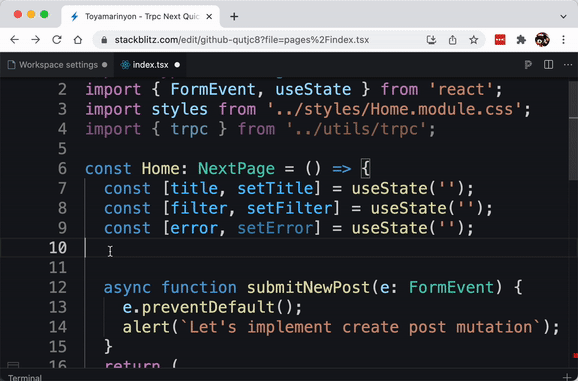This screenshot has width=578, height=381.
Task: Click the unsaved dot on index.tsx tab
Action: point(177,65)
